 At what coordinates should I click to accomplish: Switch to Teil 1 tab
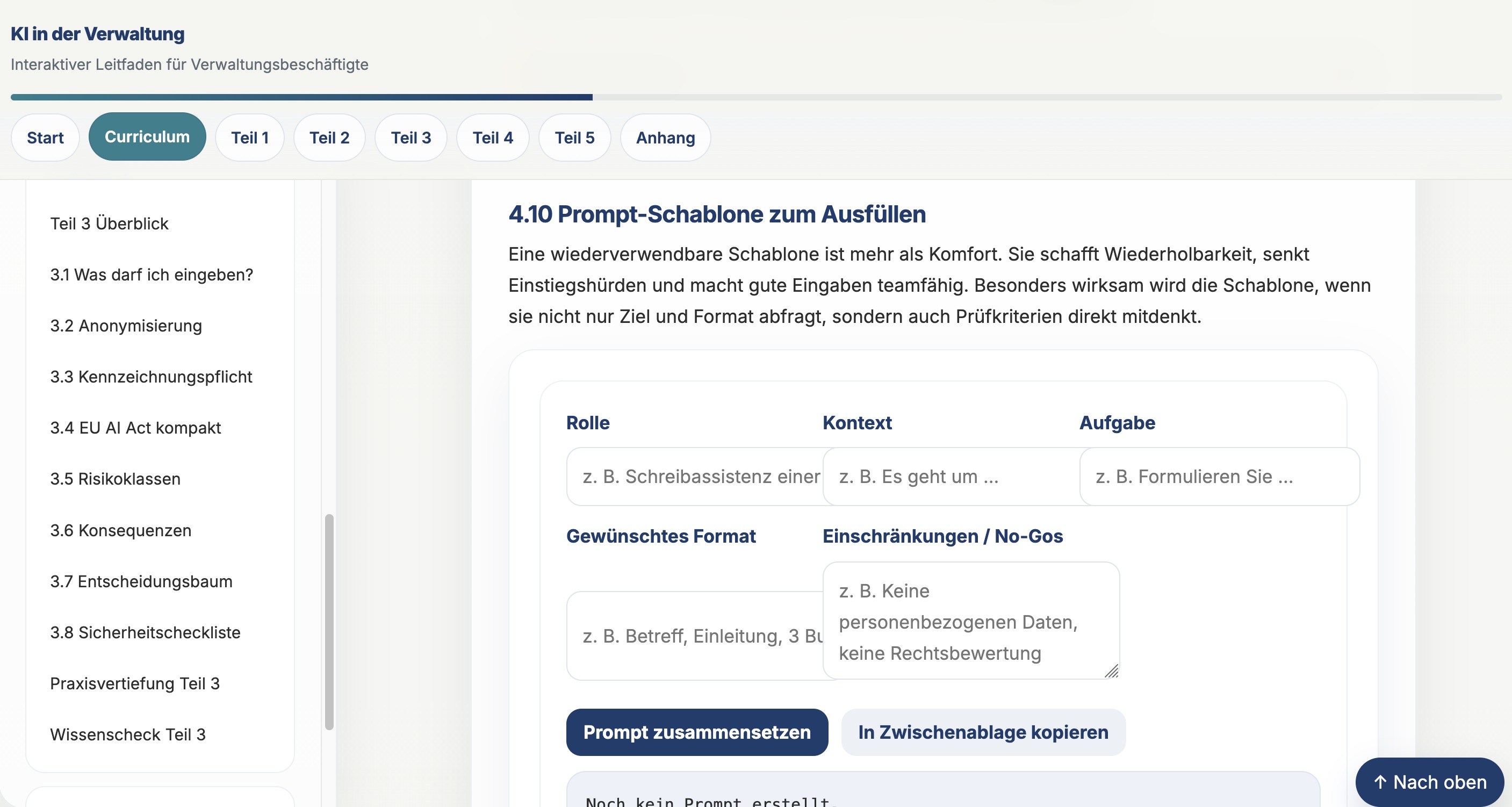point(249,138)
